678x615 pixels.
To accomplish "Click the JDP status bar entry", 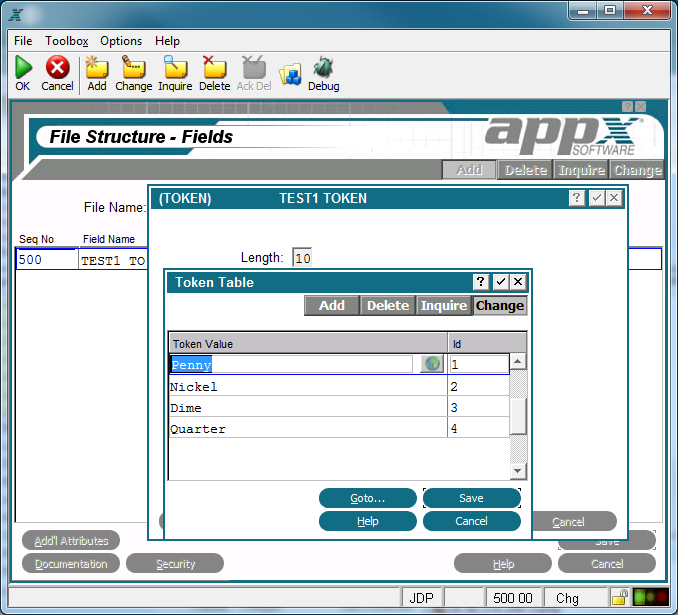I will 422,598.
